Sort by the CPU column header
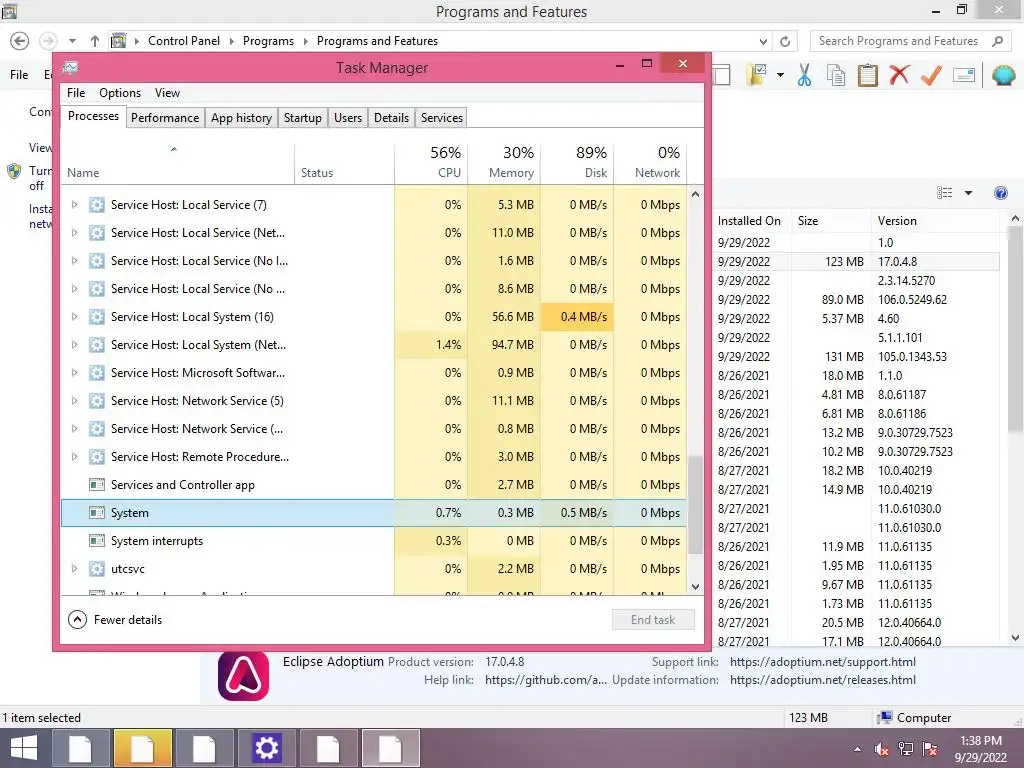The image size is (1024, 768). 432,162
